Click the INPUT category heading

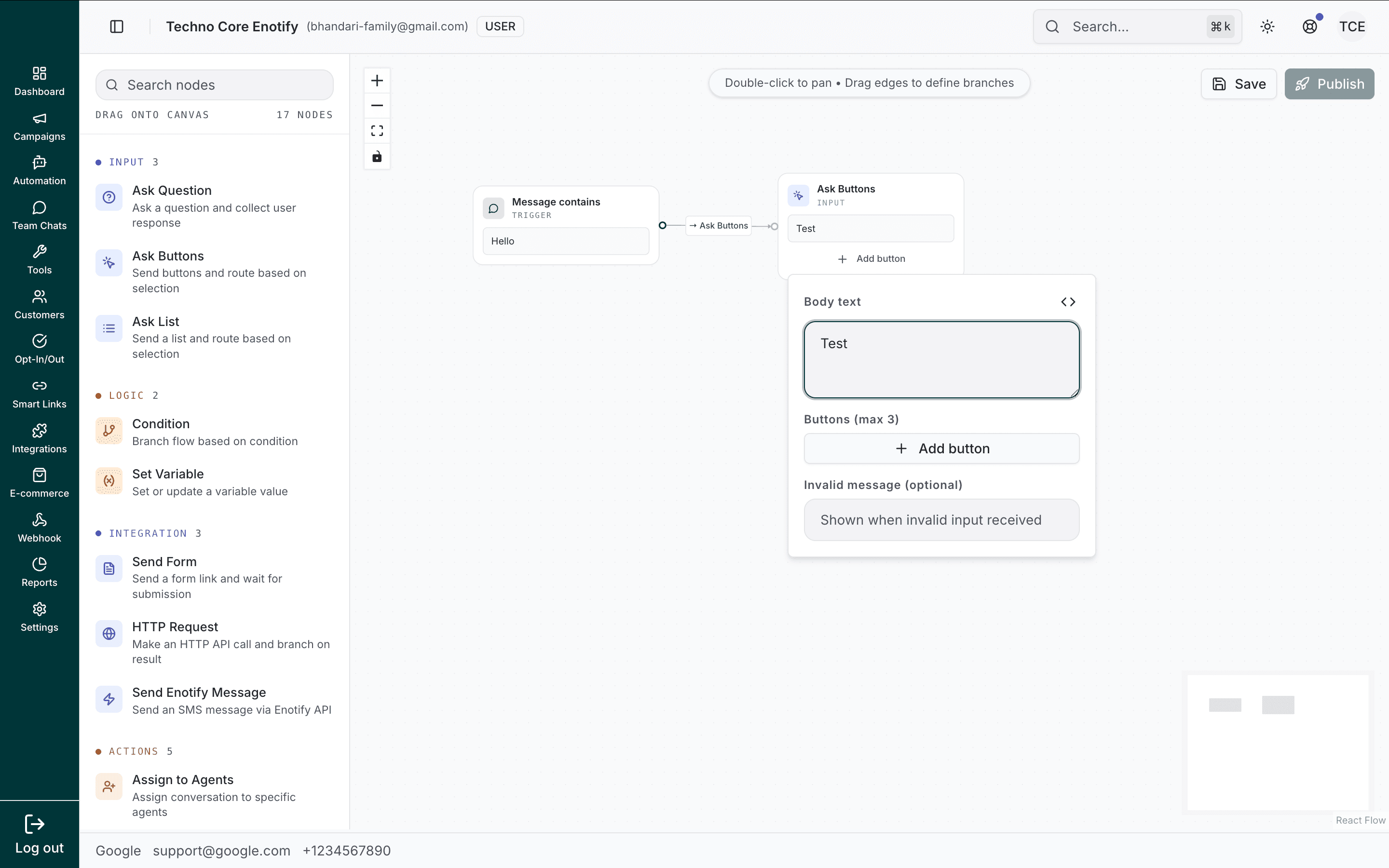[x=127, y=163]
